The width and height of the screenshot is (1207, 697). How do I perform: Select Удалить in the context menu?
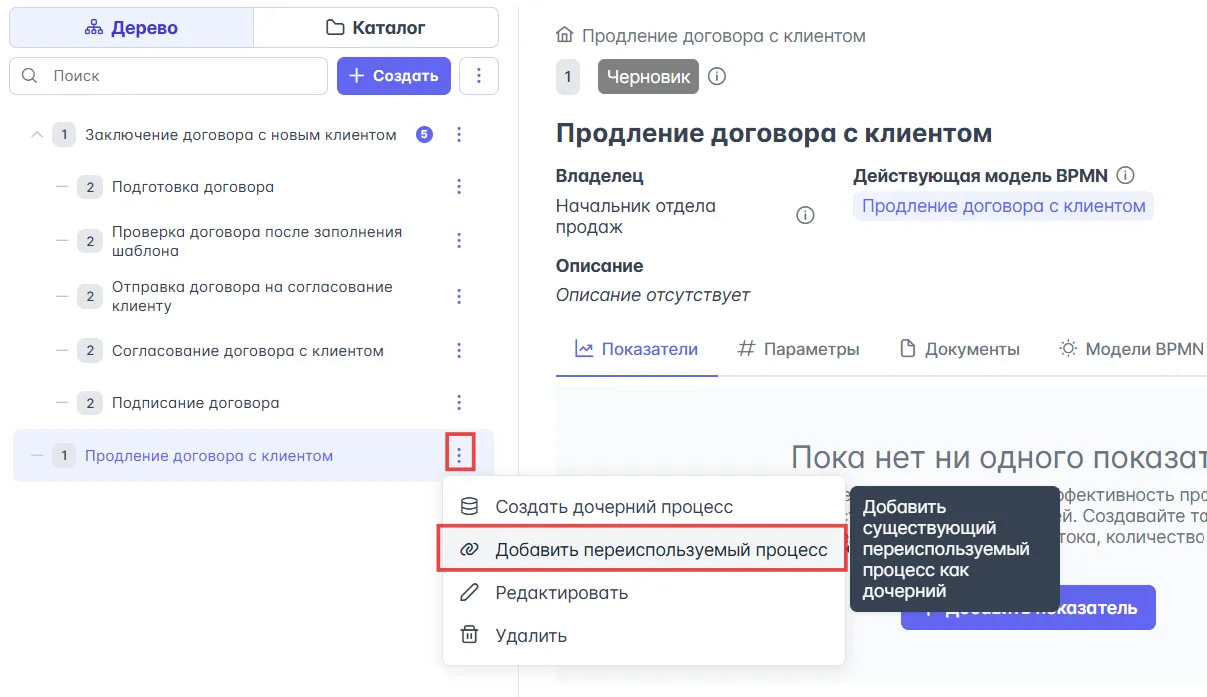pyautogui.click(x=530, y=636)
